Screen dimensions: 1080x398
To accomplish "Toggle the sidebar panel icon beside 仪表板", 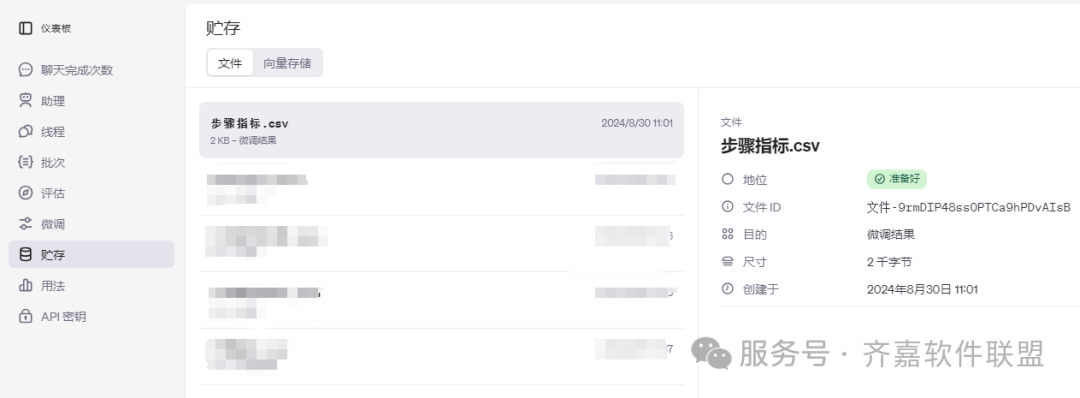I will tap(25, 28).
